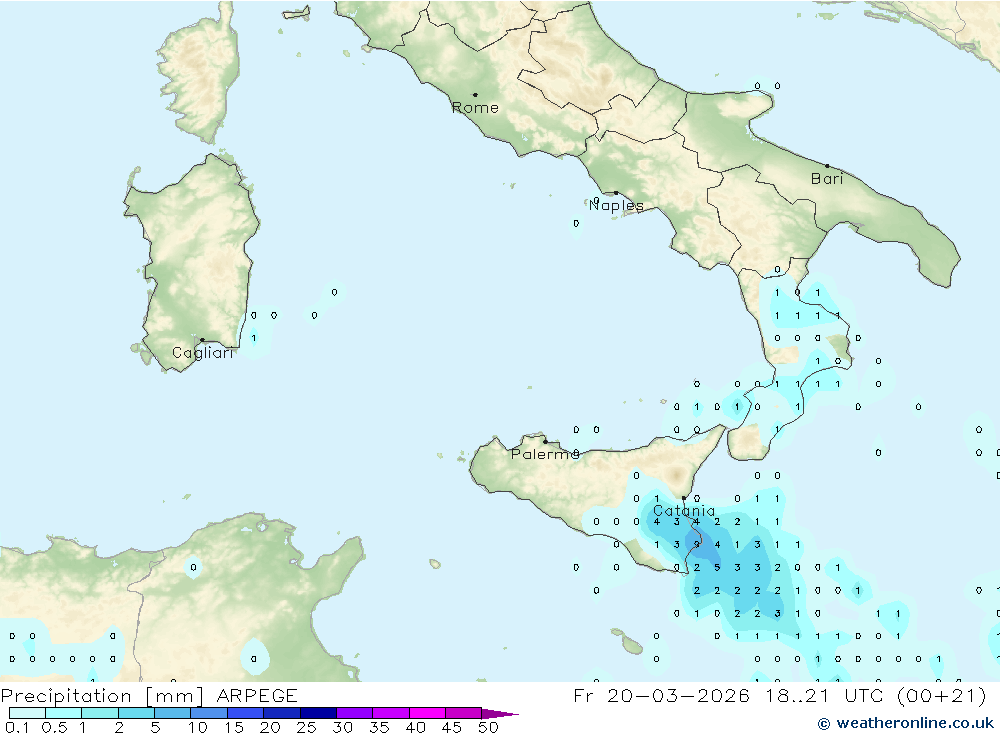Select the 2–5 mm legend color swatch
This screenshot has height=733, width=1000.
pyautogui.click(x=136, y=713)
